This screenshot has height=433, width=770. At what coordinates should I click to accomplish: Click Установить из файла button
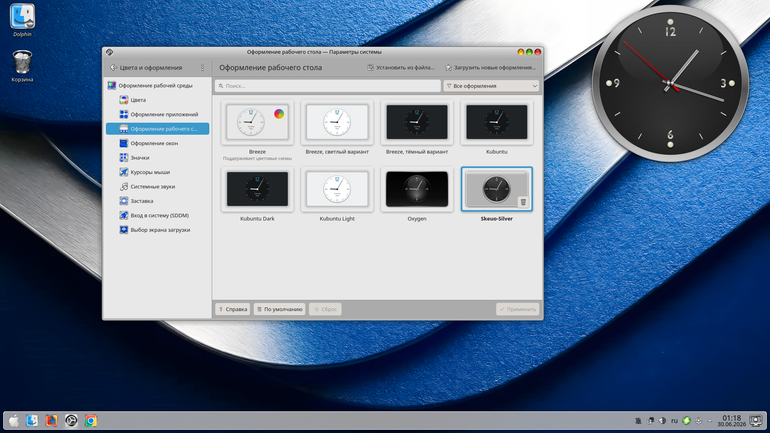coord(401,68)
